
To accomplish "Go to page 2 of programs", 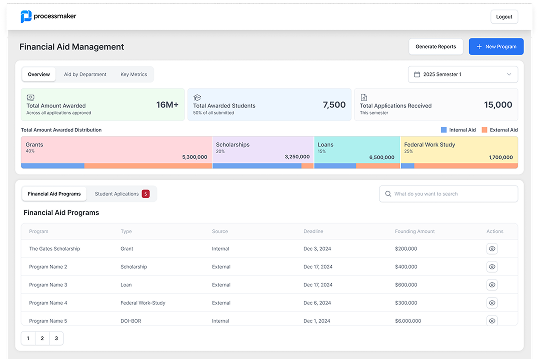I will 42,338.
